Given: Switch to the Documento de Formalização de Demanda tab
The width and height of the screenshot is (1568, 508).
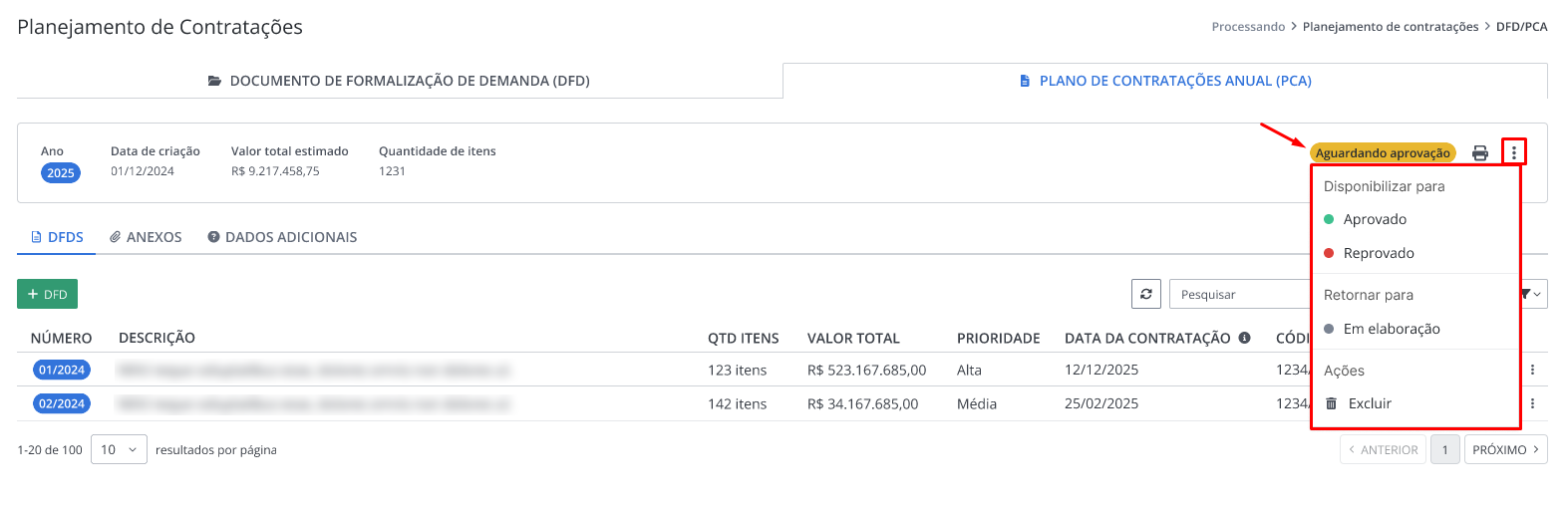Looking at the screenshot, I should click(x=399, y=81).
